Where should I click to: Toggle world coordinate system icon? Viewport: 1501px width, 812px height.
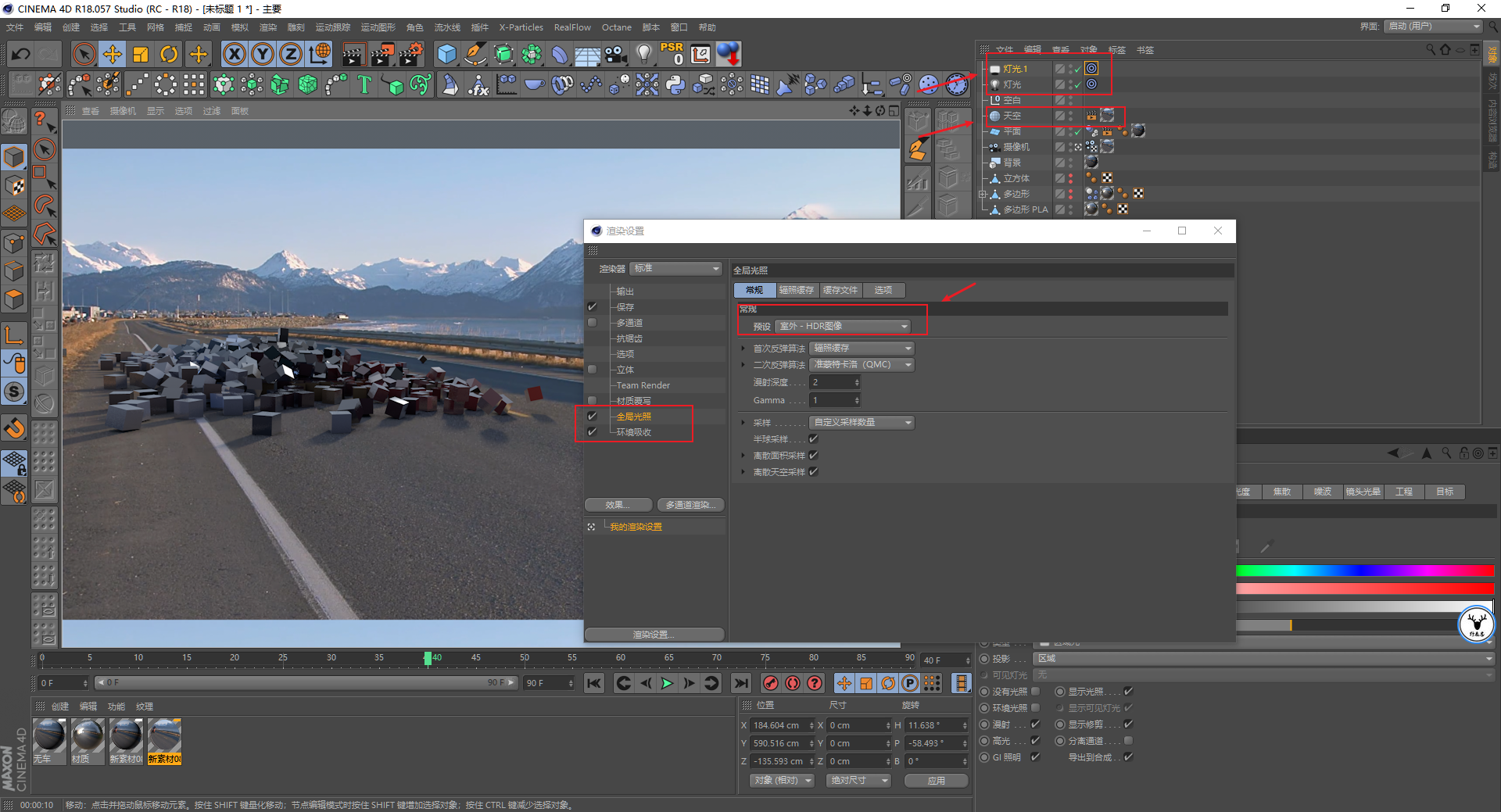tap(320, 54)
